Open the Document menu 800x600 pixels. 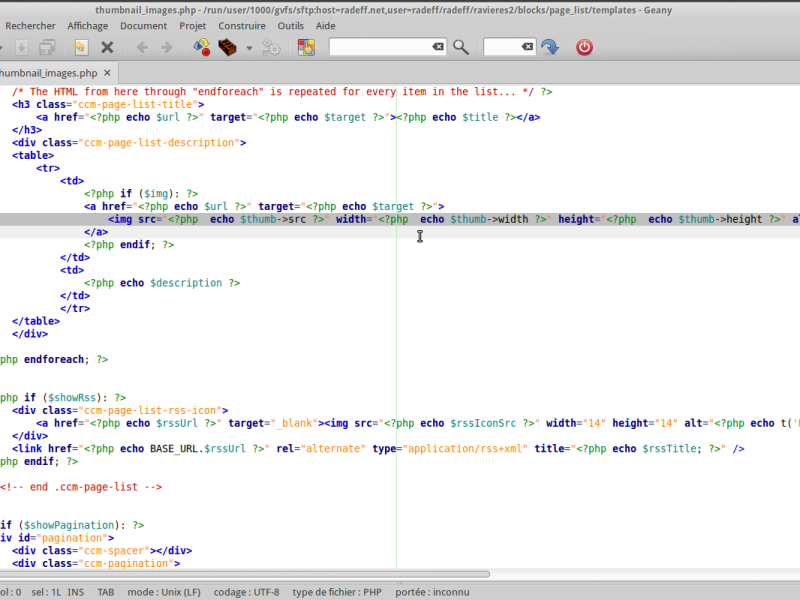coord(143,26)
